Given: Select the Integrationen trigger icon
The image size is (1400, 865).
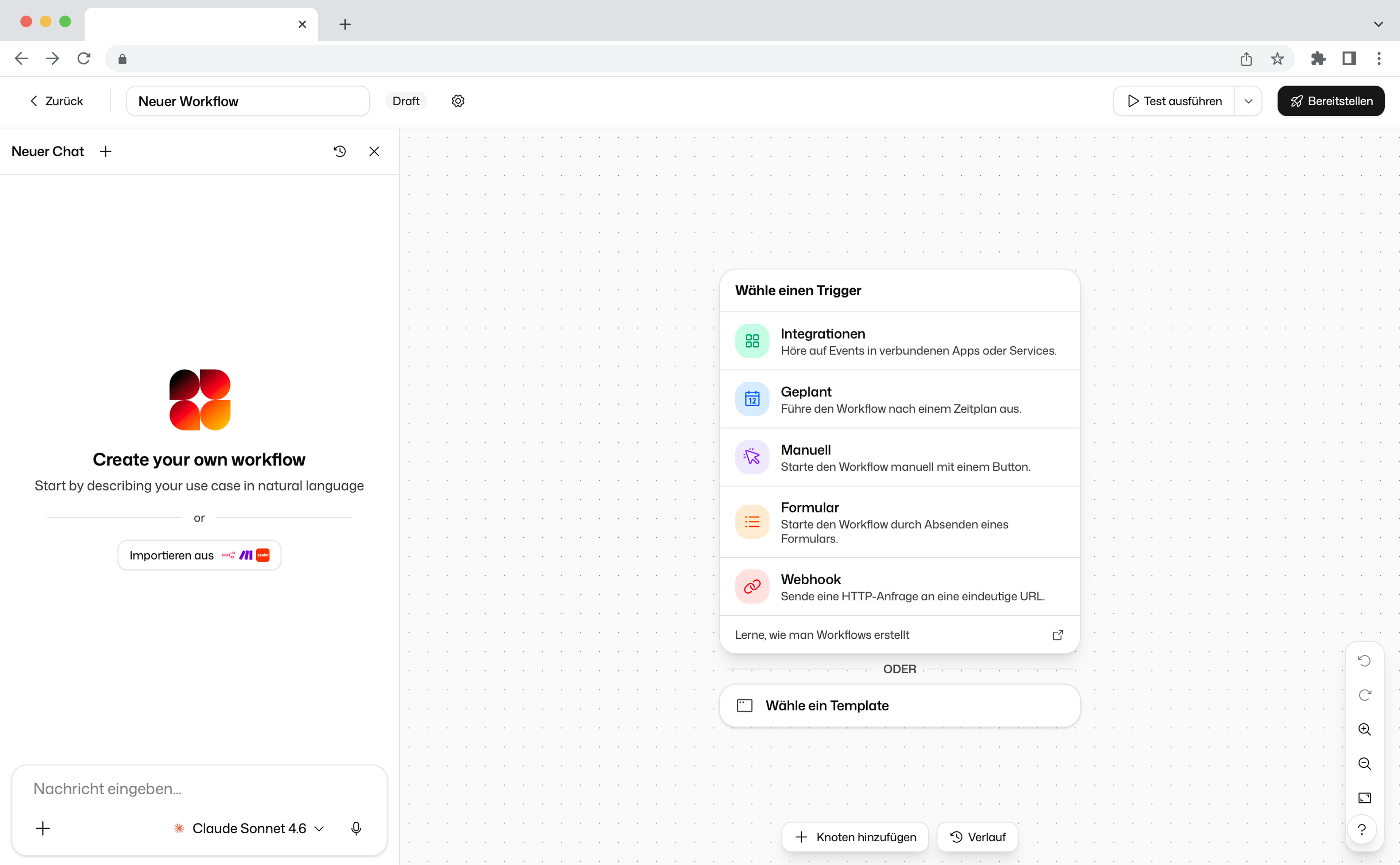Looking at the screenshot, I should click(x=752, y=341).
